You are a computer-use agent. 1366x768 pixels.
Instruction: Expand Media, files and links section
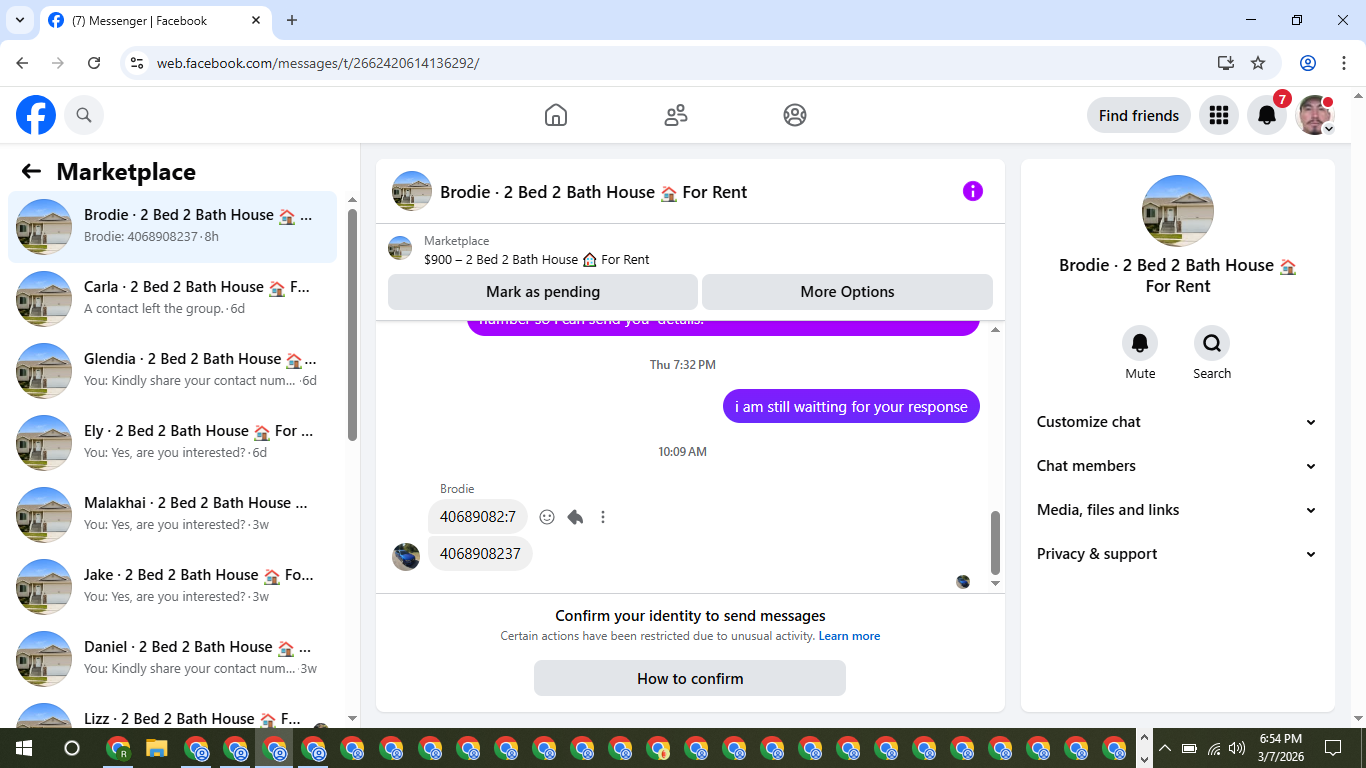[1177, 510]
